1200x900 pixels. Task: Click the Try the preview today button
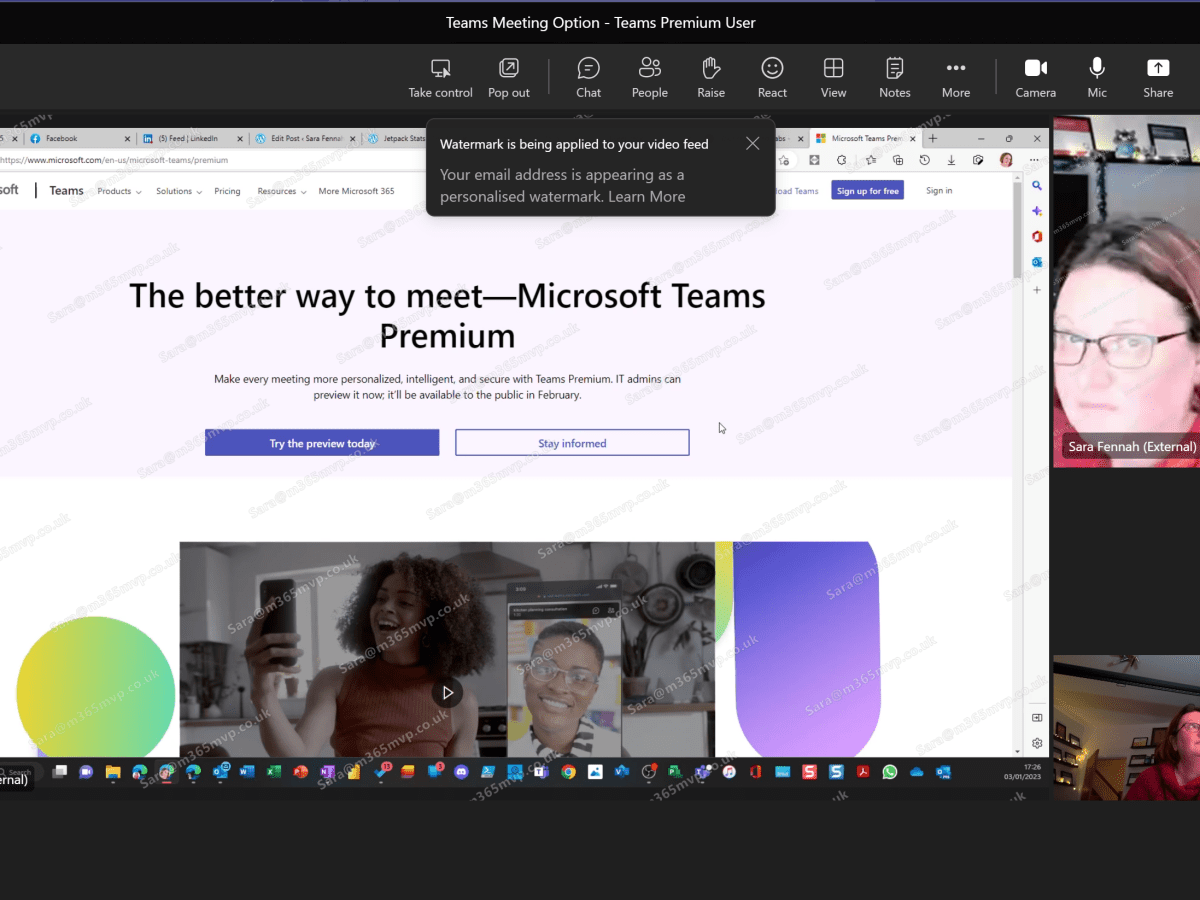point(322,441)
